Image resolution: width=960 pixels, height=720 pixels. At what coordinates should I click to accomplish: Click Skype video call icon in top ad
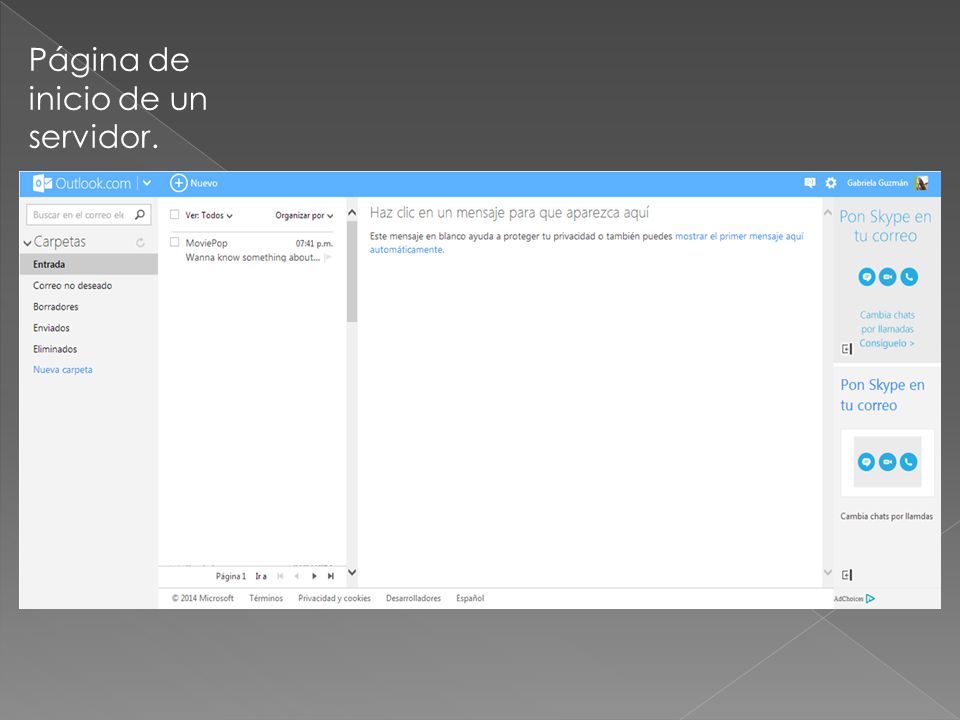pos(888,277)
